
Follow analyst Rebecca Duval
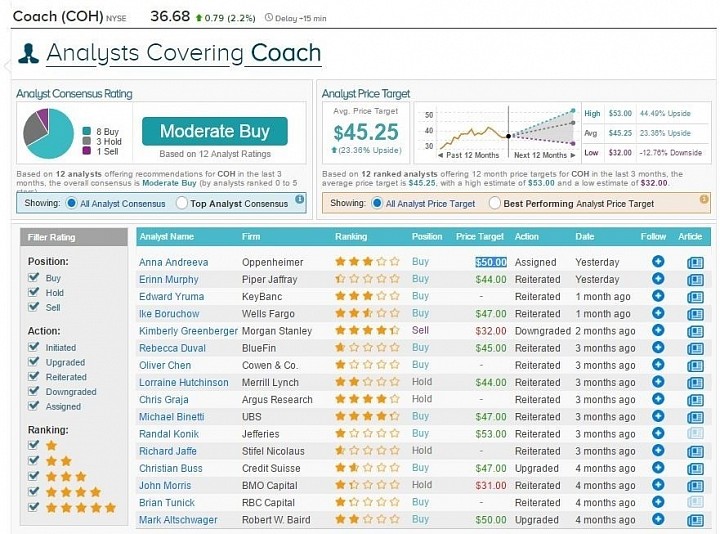658,347
